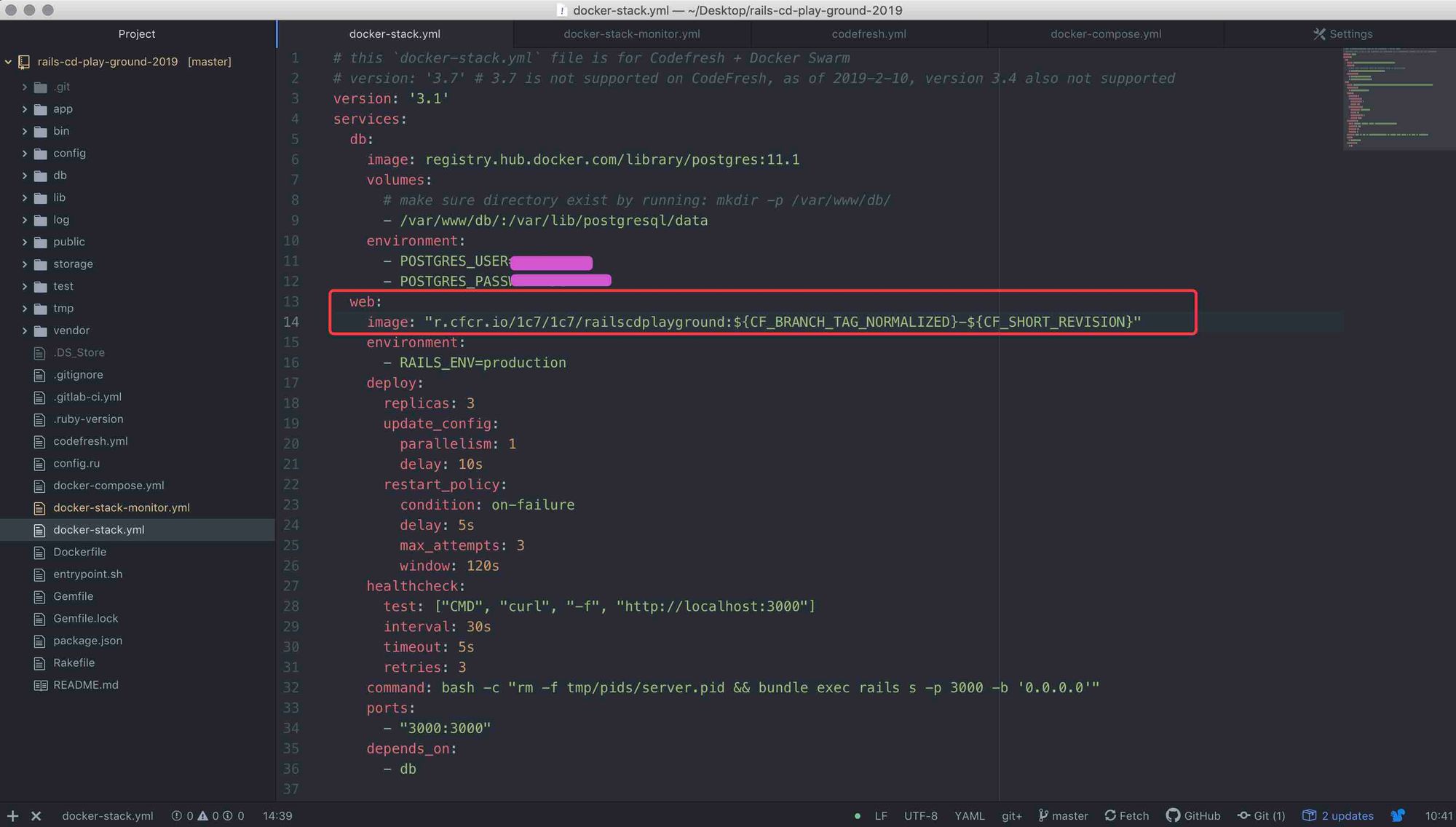The image size is (1456, 827).
Task: Click the X icon in status bar
Action: point(36,816)
